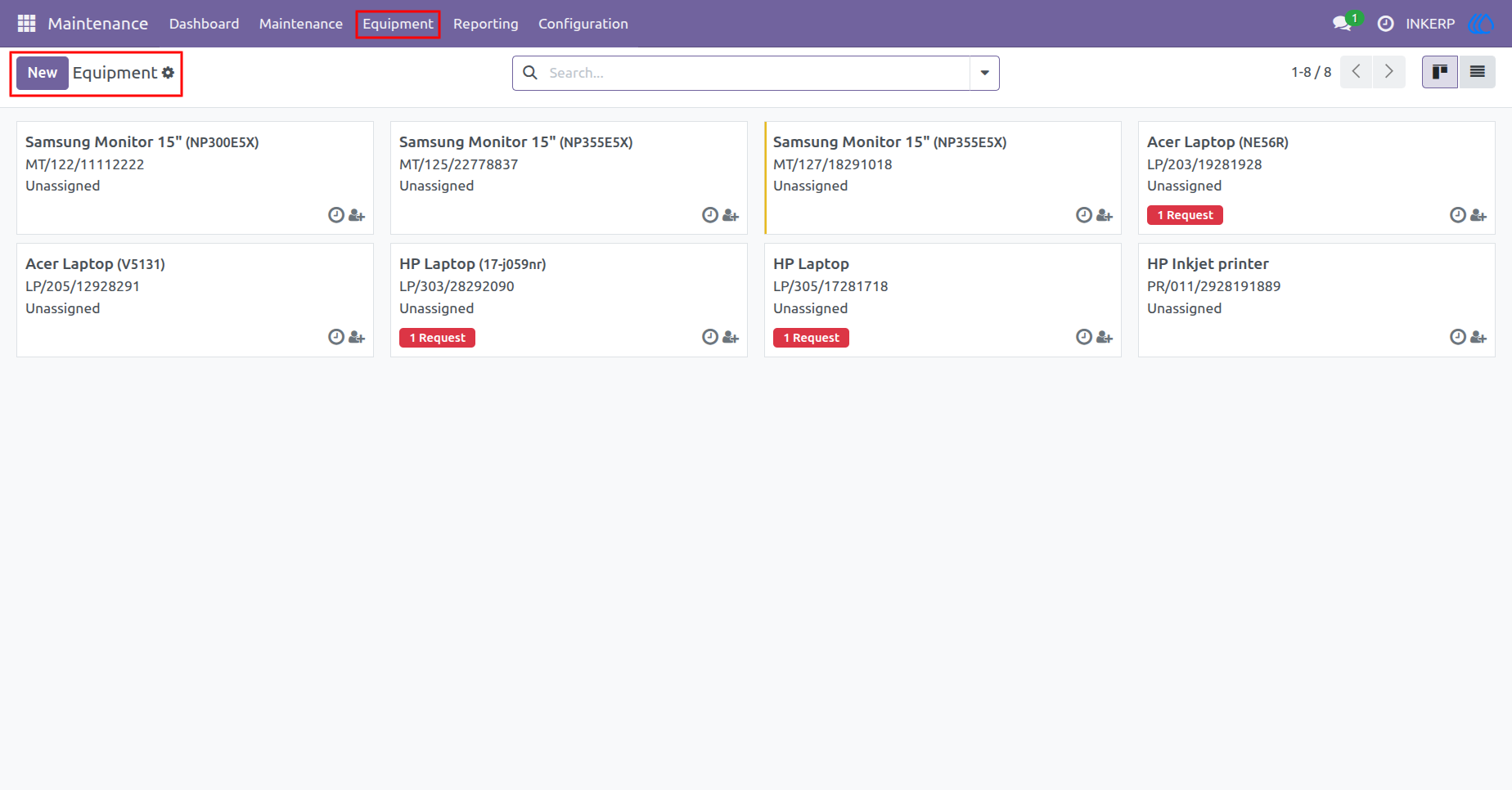This screenshot has width=1512, height=790.
Task: Open the Equipment menu
Action: [x=398, y=24]
